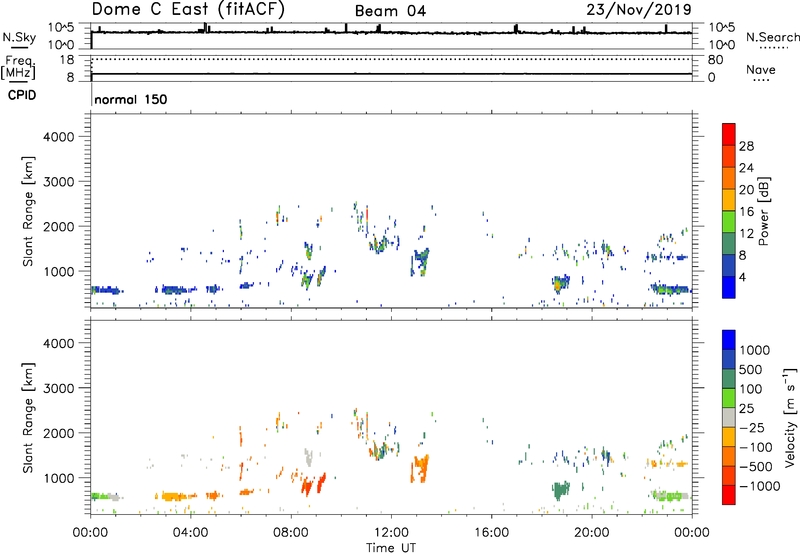Click the '16:00' time axis tick label

pyautogui.click(x=491, y=533)
